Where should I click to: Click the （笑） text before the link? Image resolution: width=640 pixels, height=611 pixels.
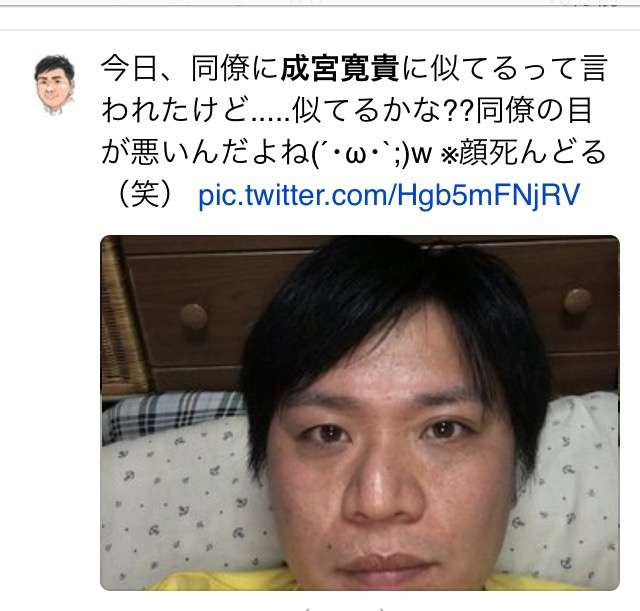coord(145,194)
